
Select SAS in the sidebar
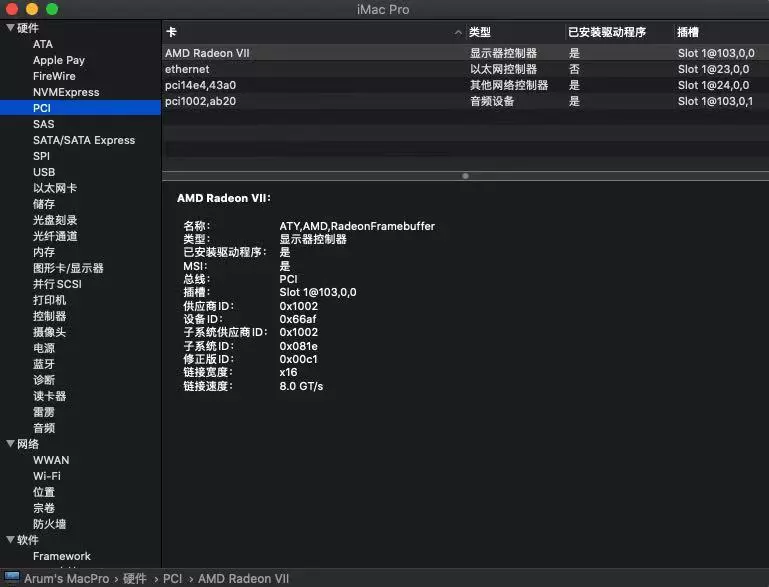[43, 124]
